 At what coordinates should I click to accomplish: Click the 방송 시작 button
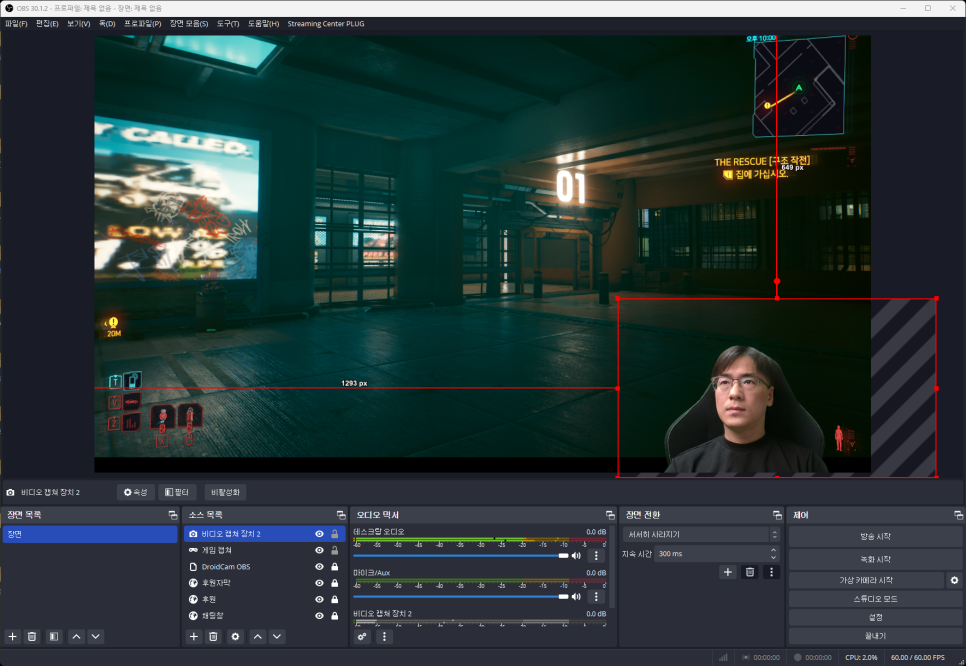point(875,537)
